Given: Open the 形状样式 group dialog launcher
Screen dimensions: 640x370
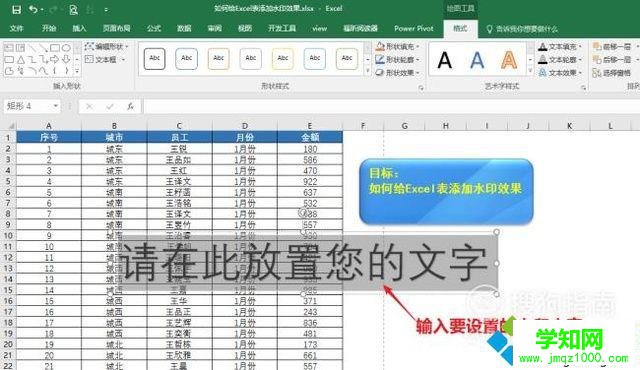Looking at the screenshot, I should (421, 87).
